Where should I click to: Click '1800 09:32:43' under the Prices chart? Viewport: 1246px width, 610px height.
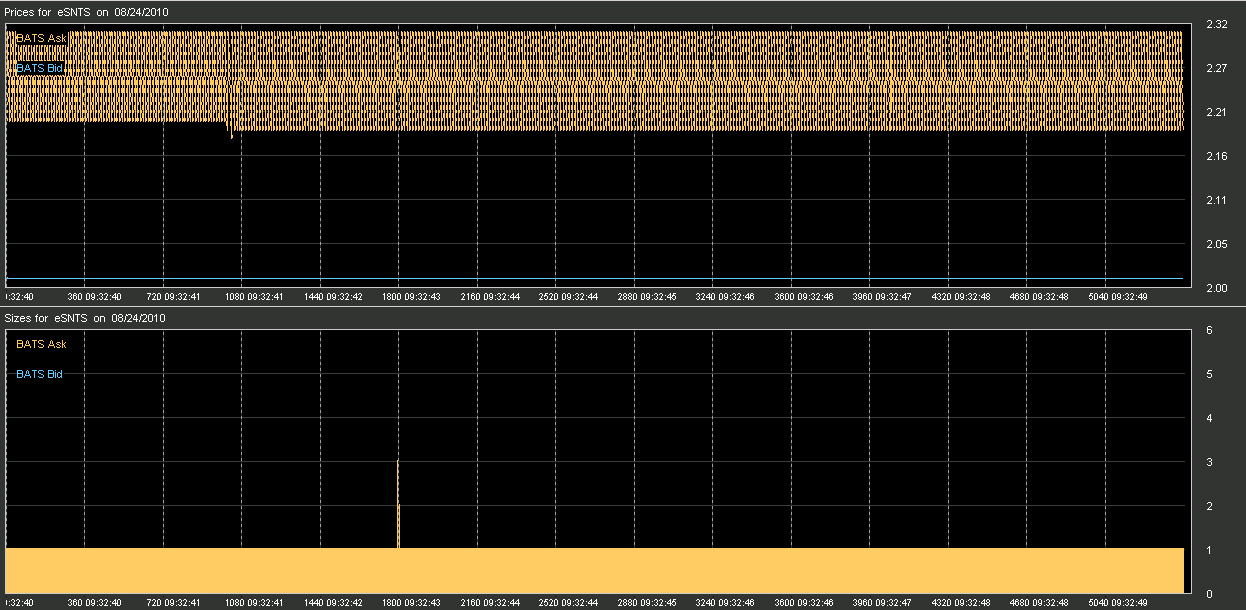coord(411,297)
